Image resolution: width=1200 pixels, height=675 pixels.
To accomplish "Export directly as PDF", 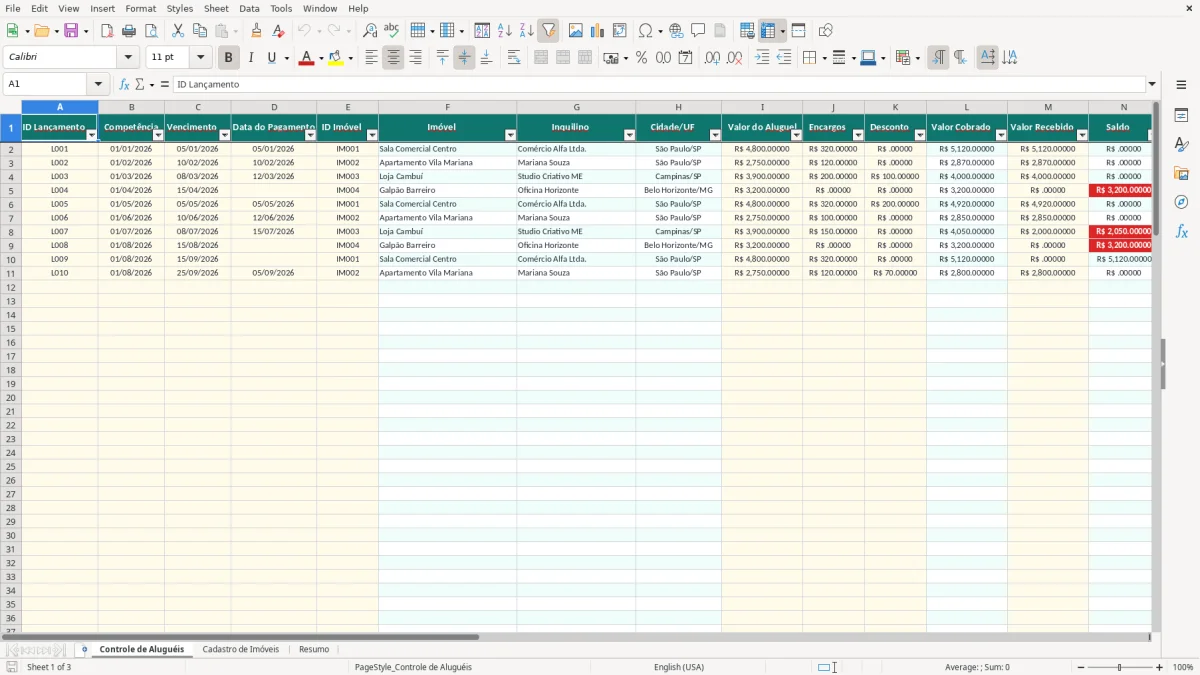I will (x=107, y=31).
